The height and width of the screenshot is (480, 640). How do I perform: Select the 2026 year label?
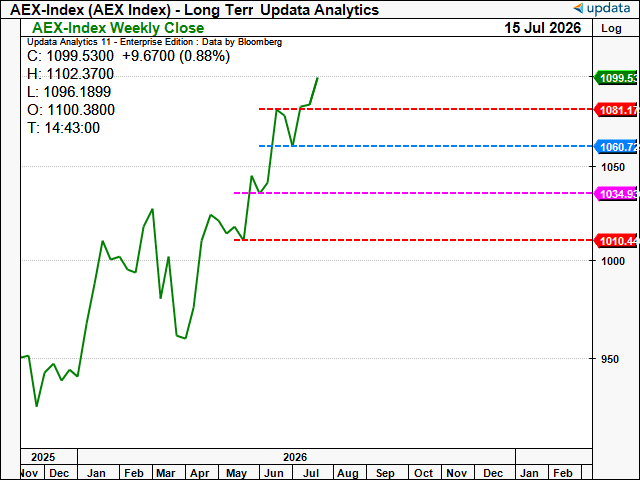pyautogui.click(x=295, y=457)
